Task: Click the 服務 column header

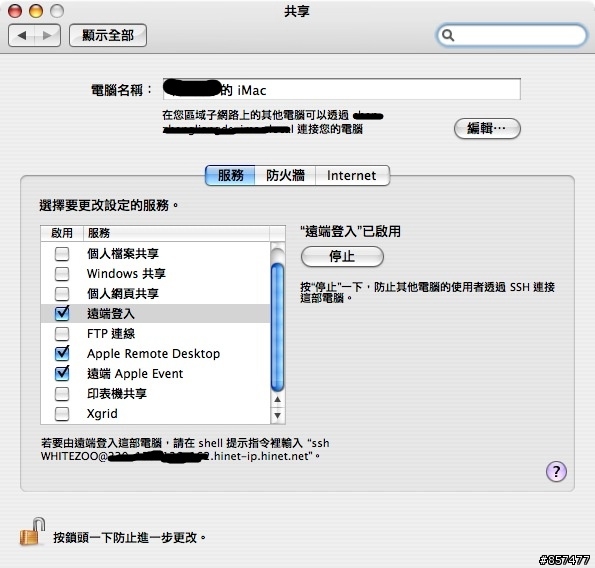Action: [176, 233]
